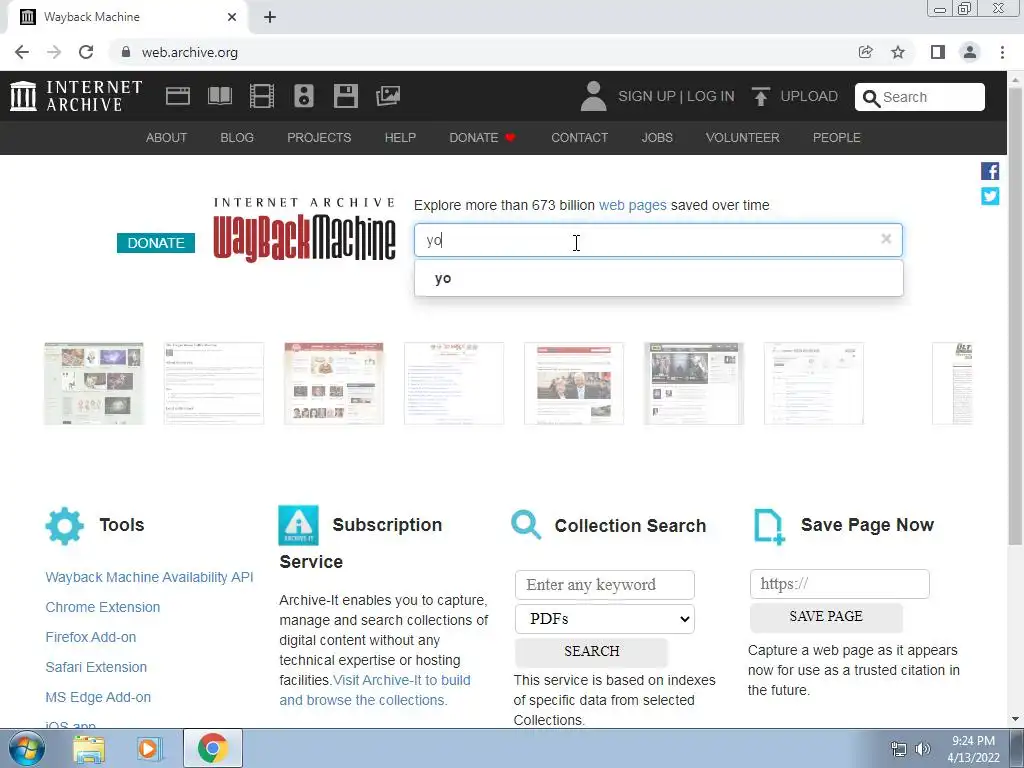Image resolution: width=1024 pixels, height=768 pixels.
Task: Open the VOLUNTEER menu item
Action: click(743, 138)
